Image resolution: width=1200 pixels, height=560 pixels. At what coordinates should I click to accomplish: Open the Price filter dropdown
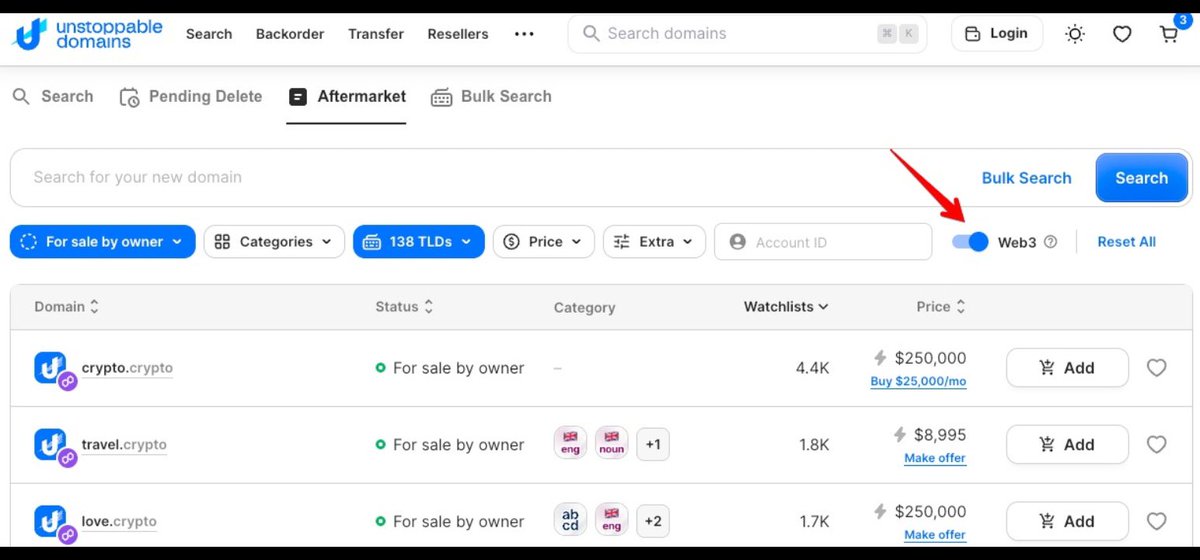[x=544, y=241]
